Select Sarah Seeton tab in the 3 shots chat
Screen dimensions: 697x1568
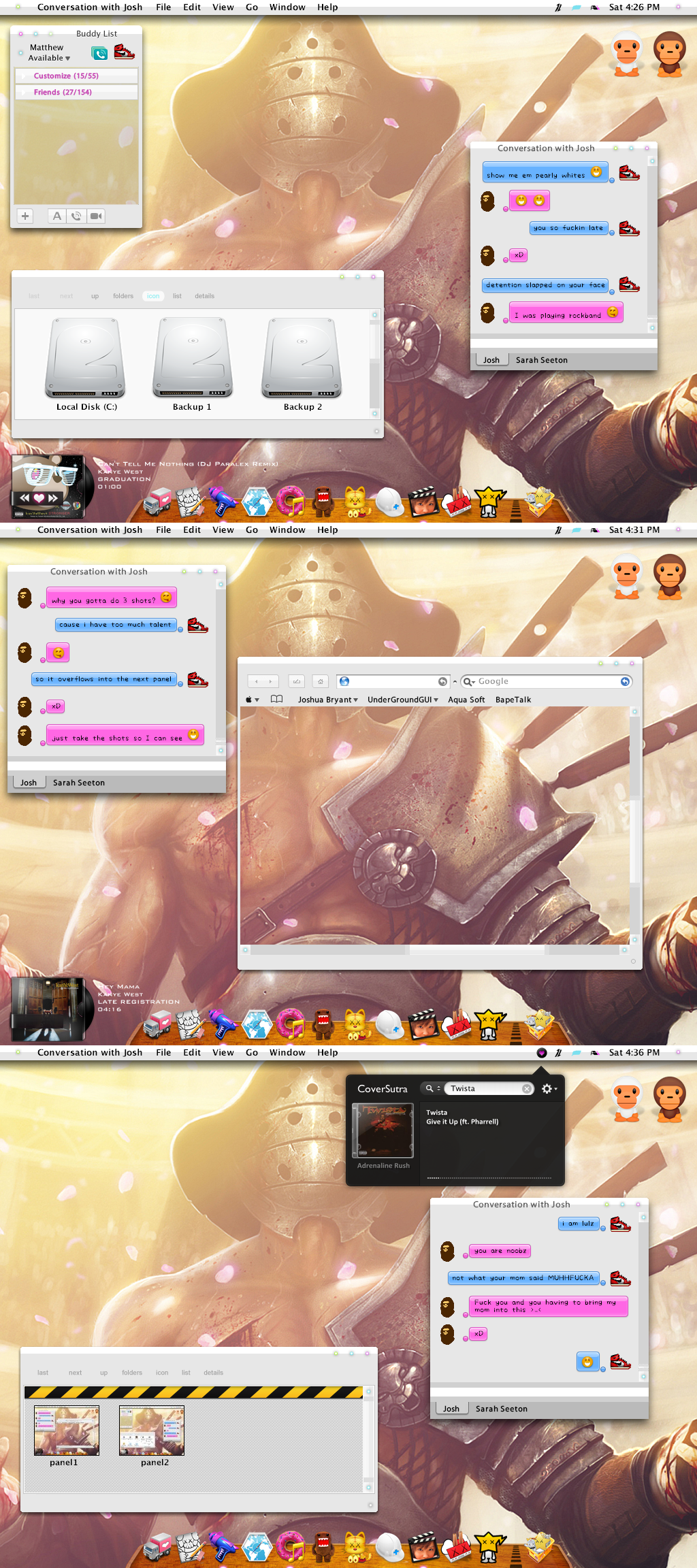[x=79, y=783]
